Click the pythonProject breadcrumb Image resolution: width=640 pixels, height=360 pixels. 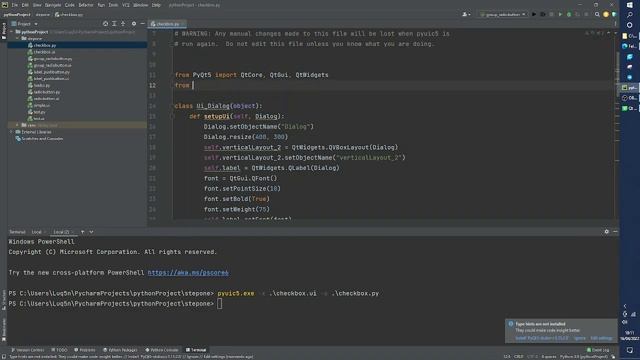17,15
